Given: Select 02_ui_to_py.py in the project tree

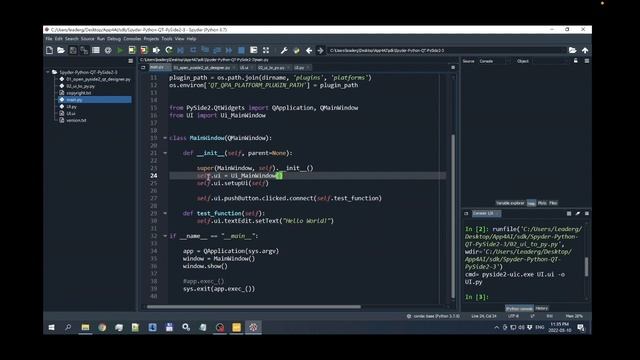Looking at the screenshot, I should click(80, 86).
